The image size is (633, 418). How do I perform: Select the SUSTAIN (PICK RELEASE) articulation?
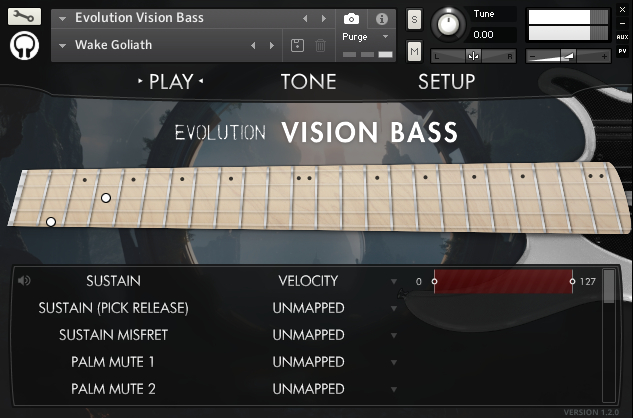(x=113, y=308)
